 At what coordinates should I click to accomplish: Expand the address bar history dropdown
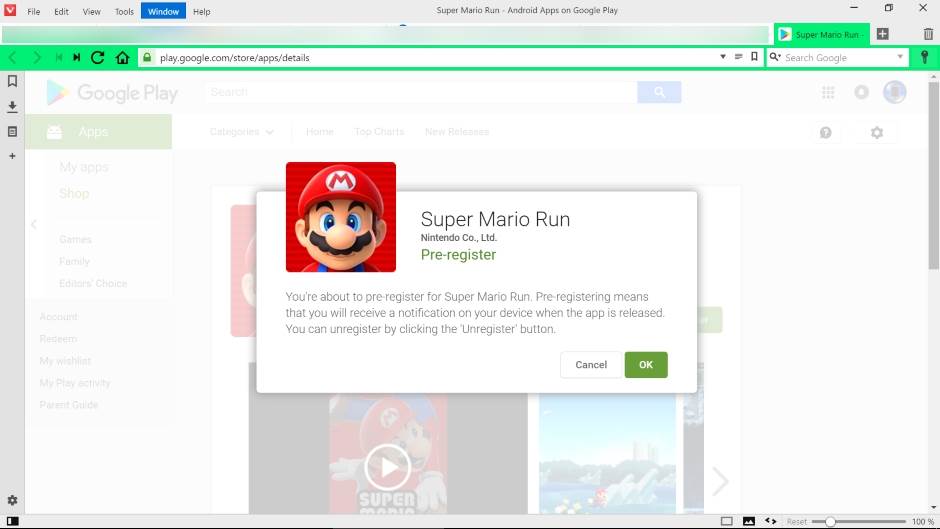[x=723, y=57]
